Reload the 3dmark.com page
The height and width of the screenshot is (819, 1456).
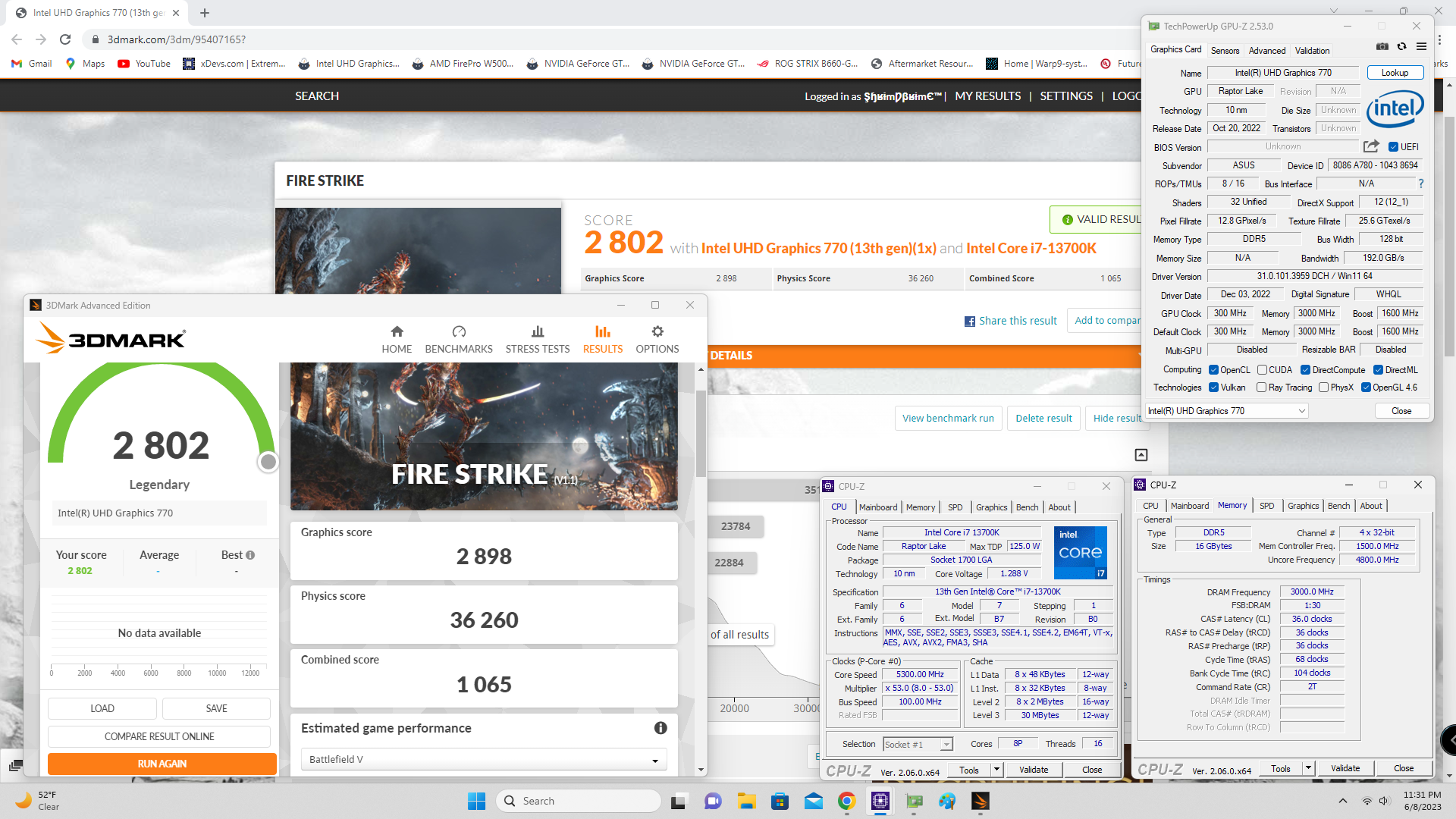pyautogui.click(x=65, y=39)
